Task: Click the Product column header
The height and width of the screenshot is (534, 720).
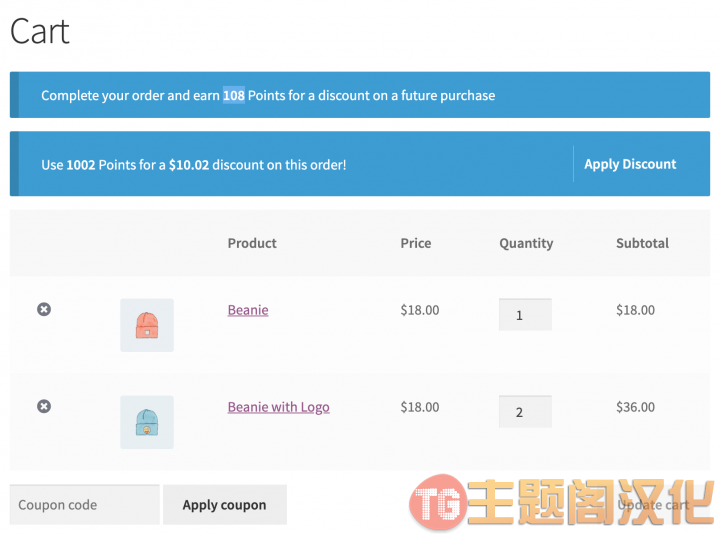Action: click(252, 243)
